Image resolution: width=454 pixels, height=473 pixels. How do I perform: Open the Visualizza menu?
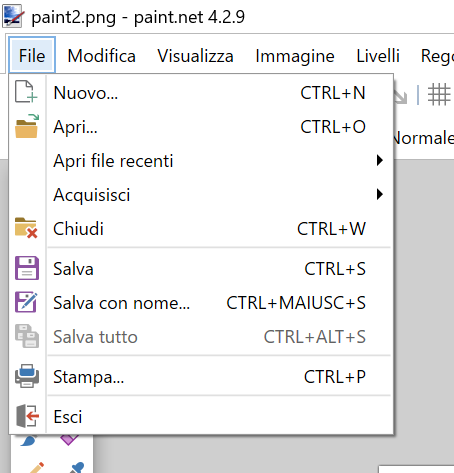pos(195,56)
